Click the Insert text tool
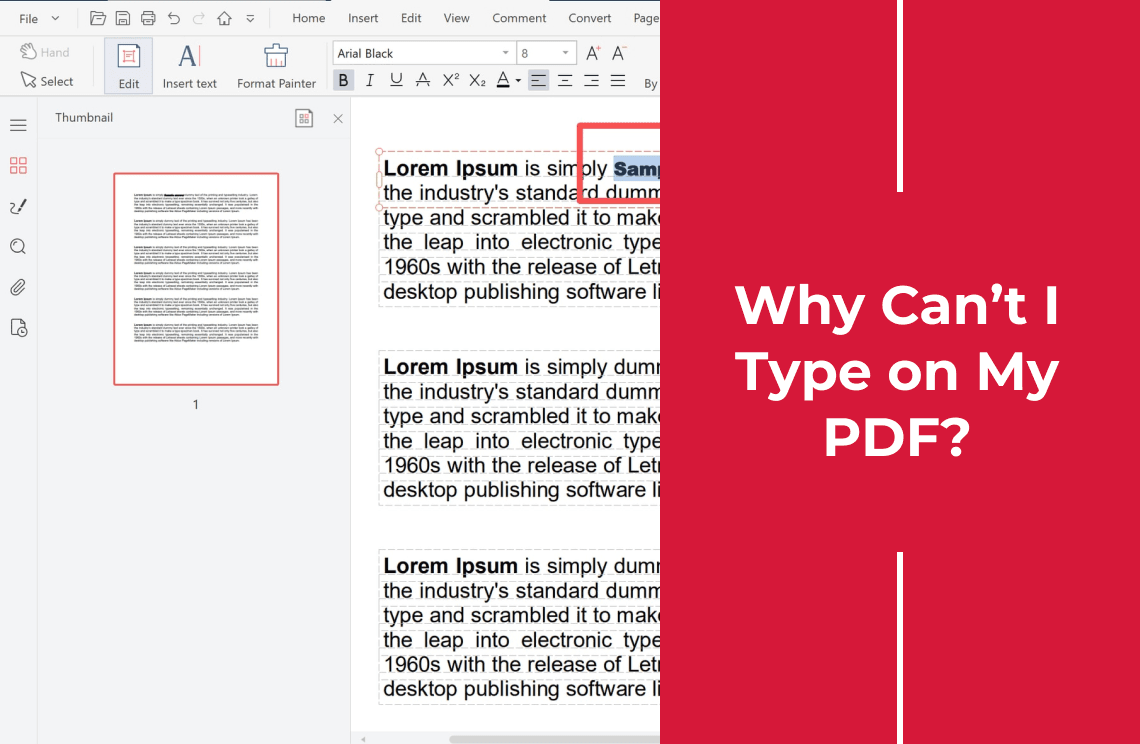1140x744 pixels. point(190,65)
